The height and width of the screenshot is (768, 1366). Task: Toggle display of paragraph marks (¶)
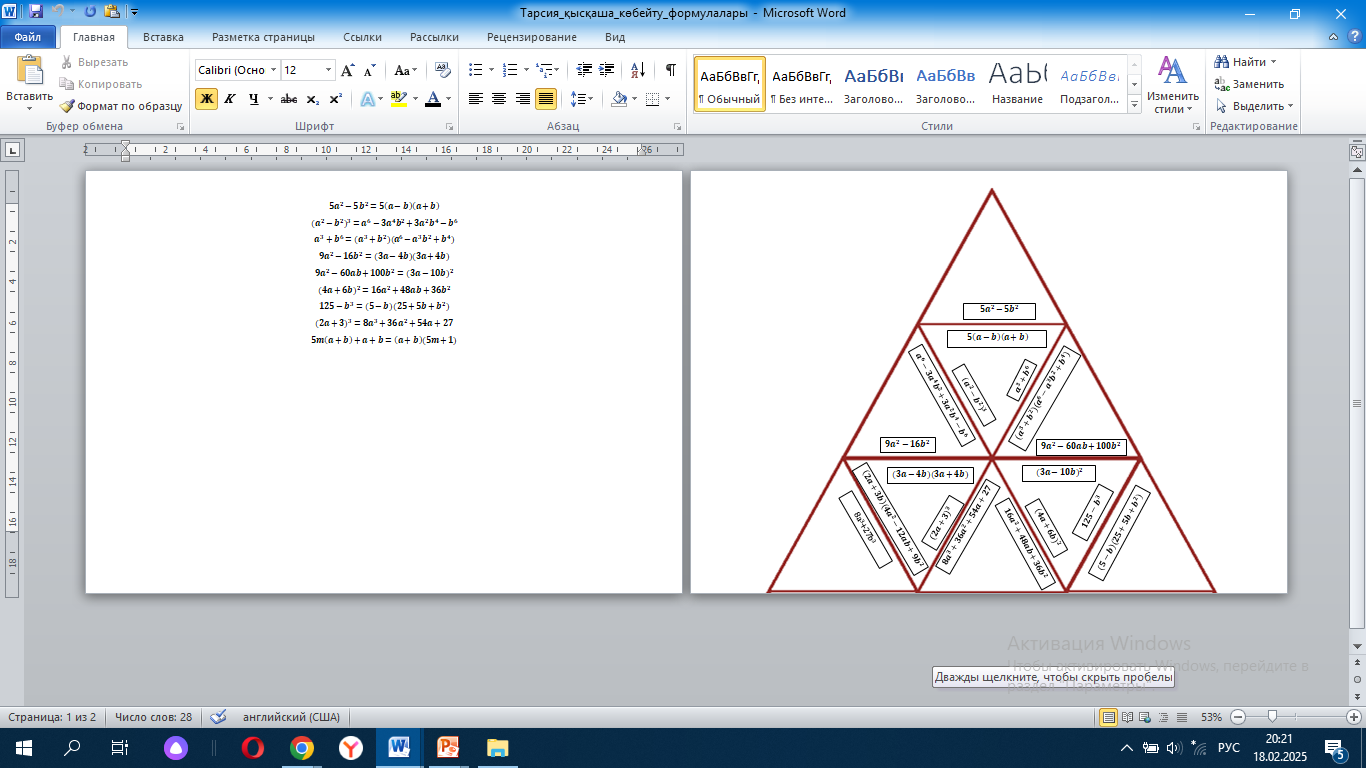click(x=671, y=70)
